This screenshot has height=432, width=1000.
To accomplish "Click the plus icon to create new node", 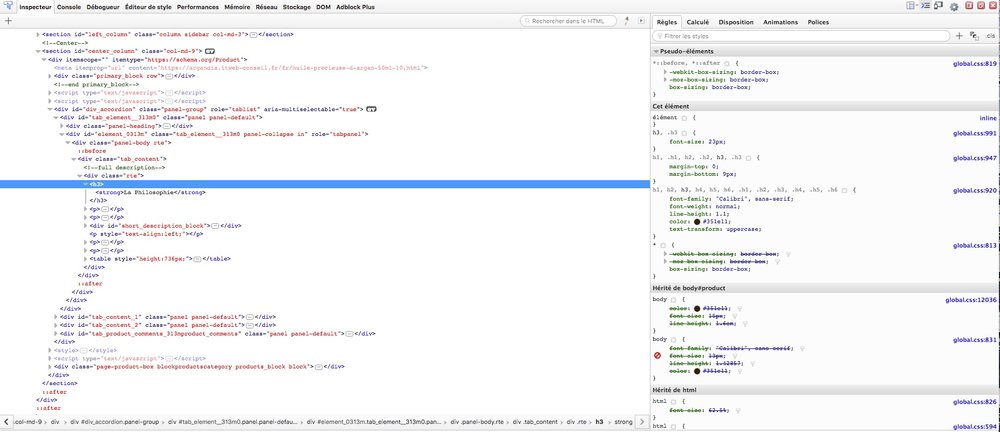I will pyautogui.click(x=8, y=21).
